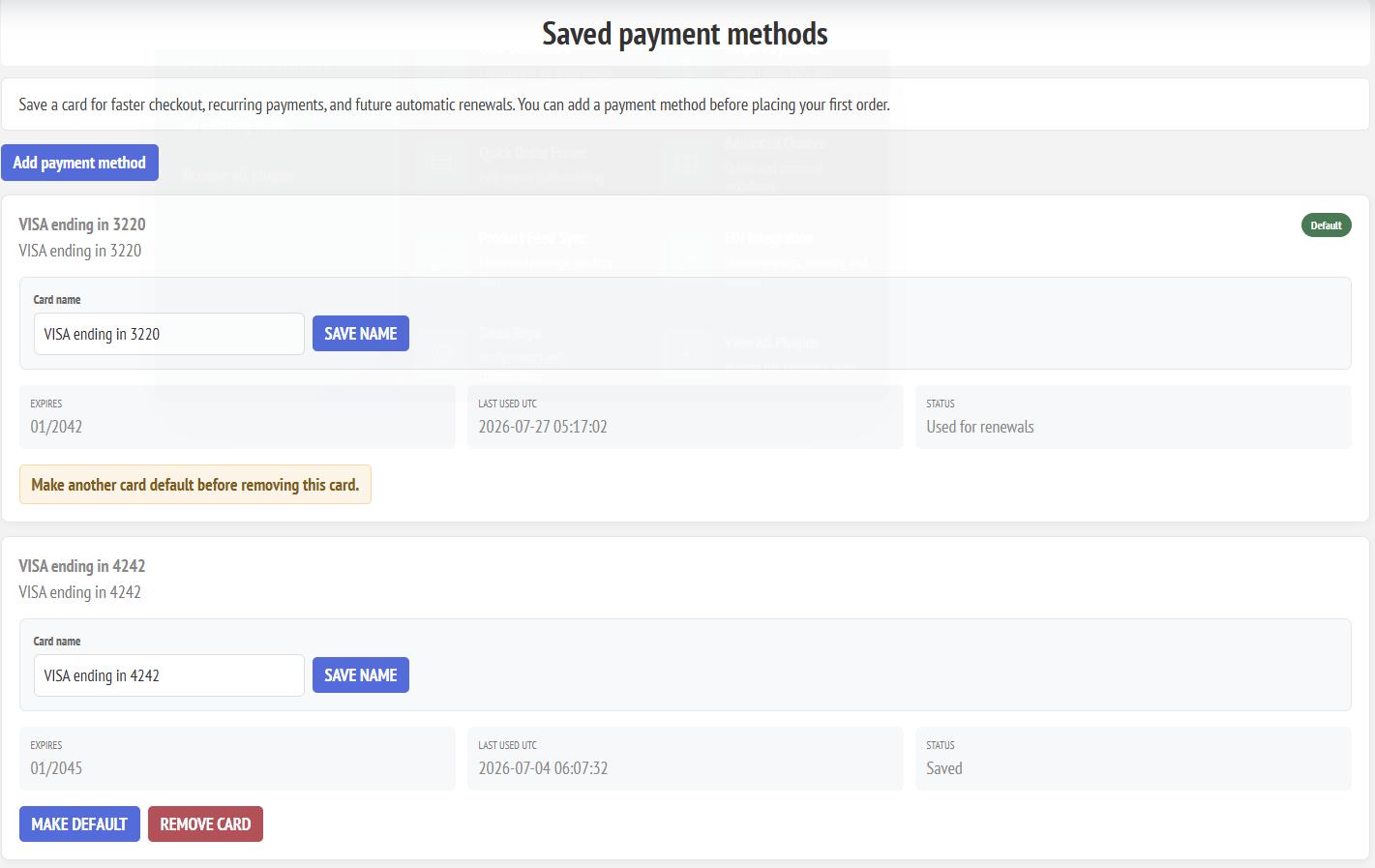Viewport: 1375px width, 868px height.
Task: Click last used 2026-07-27 05:17:02
Action: click(543, 427)
